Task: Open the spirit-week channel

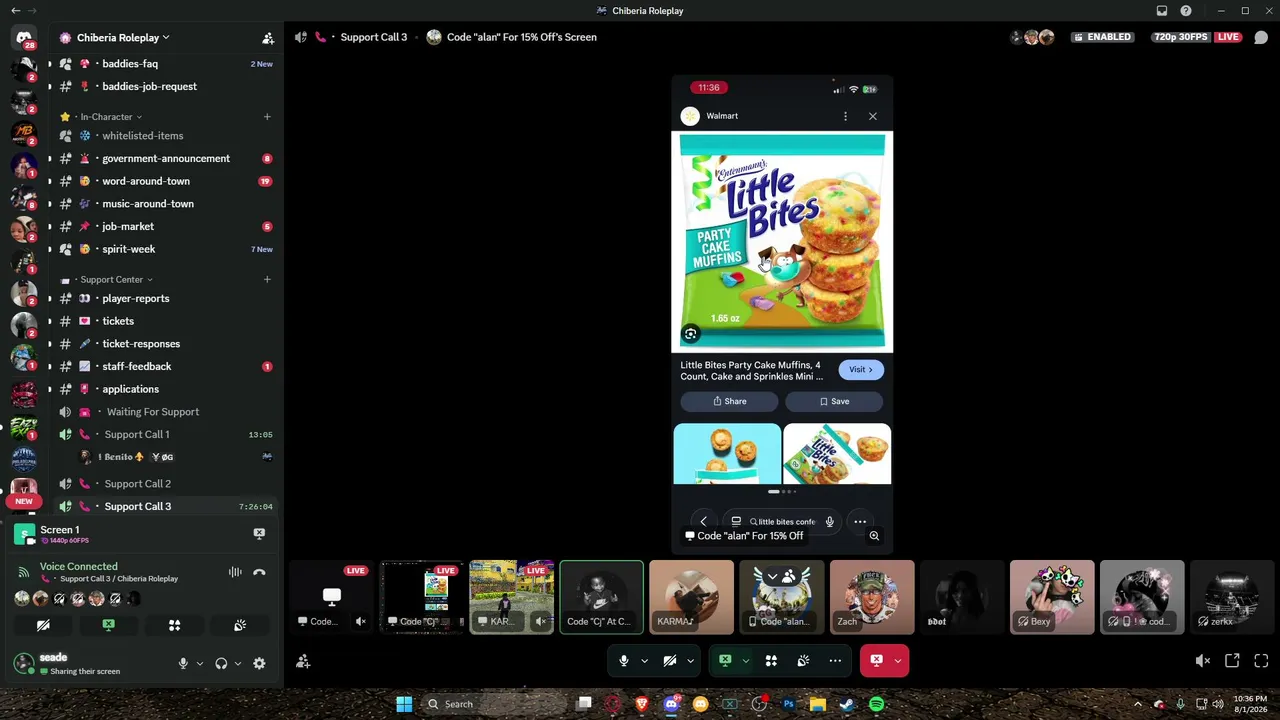Action: pos(166,249)
